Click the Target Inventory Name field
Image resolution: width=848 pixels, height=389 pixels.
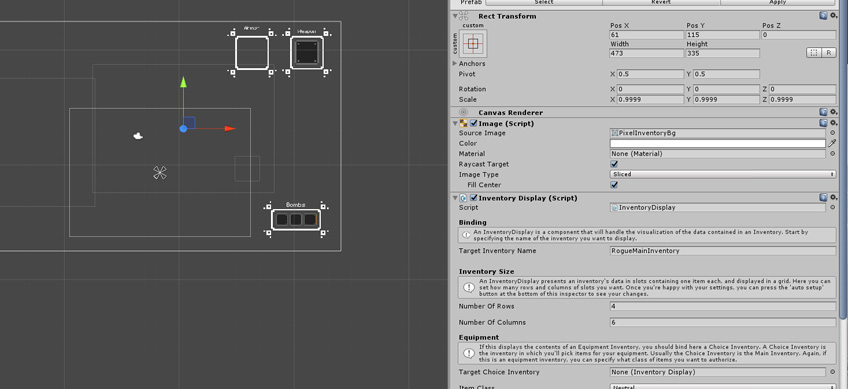(723, 251)
